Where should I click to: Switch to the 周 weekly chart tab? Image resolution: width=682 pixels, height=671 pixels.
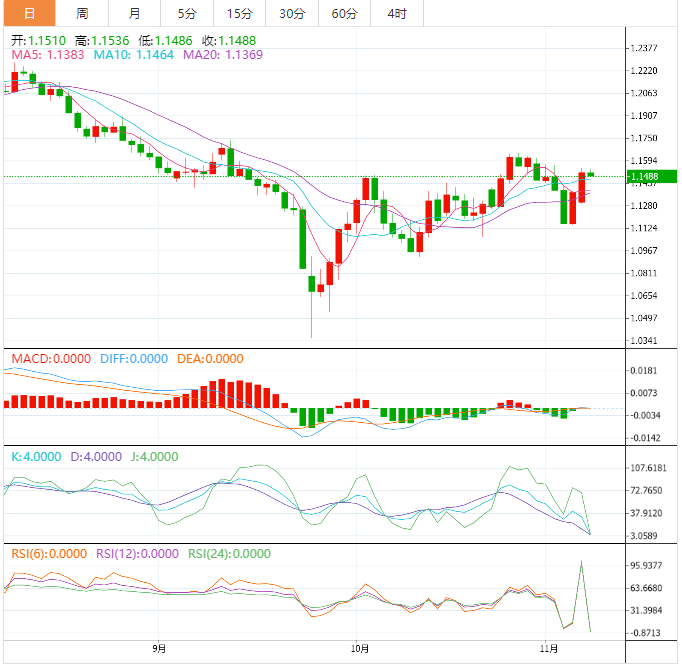pyautogui.click(x=82, y=13)
